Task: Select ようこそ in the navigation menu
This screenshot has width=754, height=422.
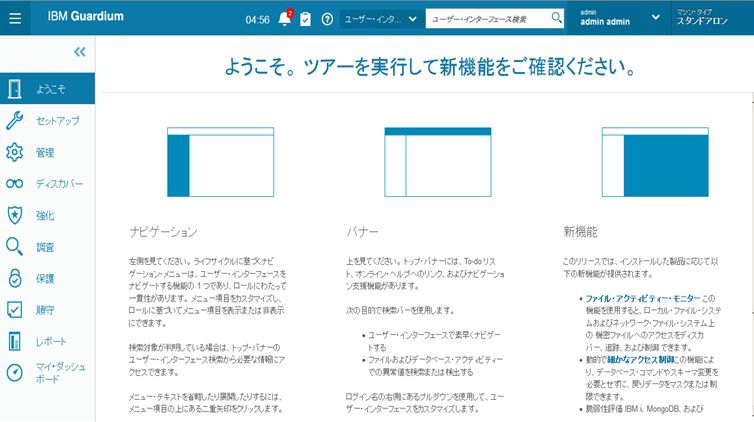Action: tap(48, 89)
